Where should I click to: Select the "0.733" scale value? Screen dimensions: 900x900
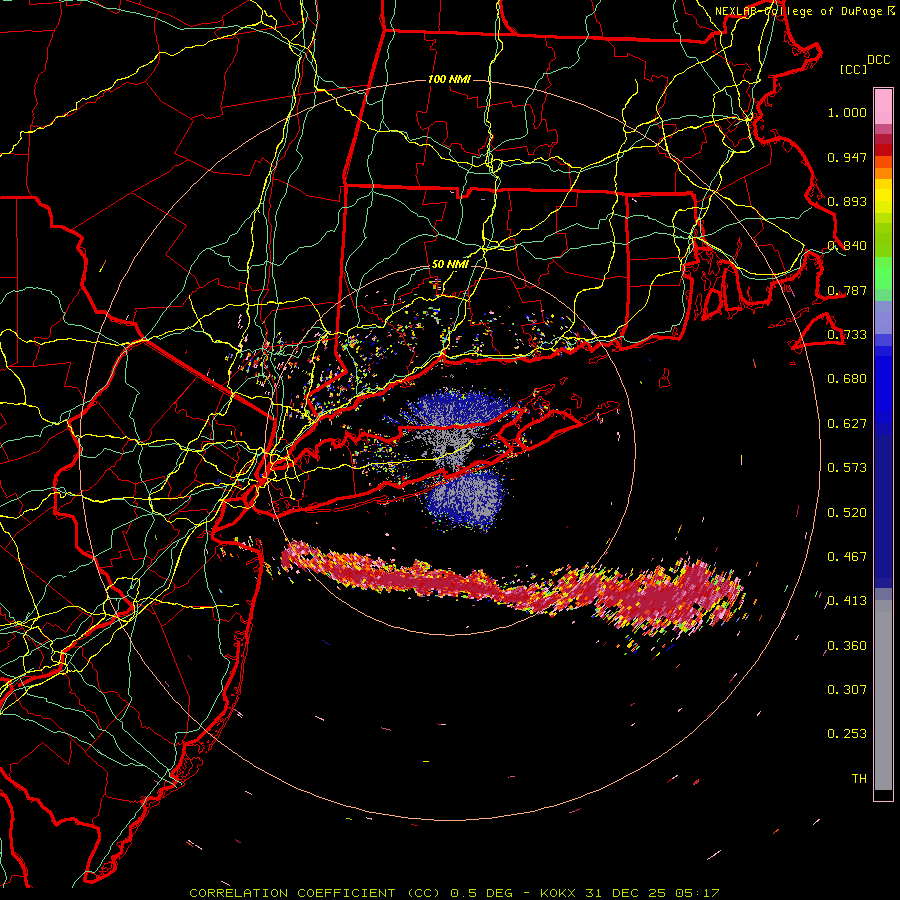pyautogui.click(x=847, y=335)
